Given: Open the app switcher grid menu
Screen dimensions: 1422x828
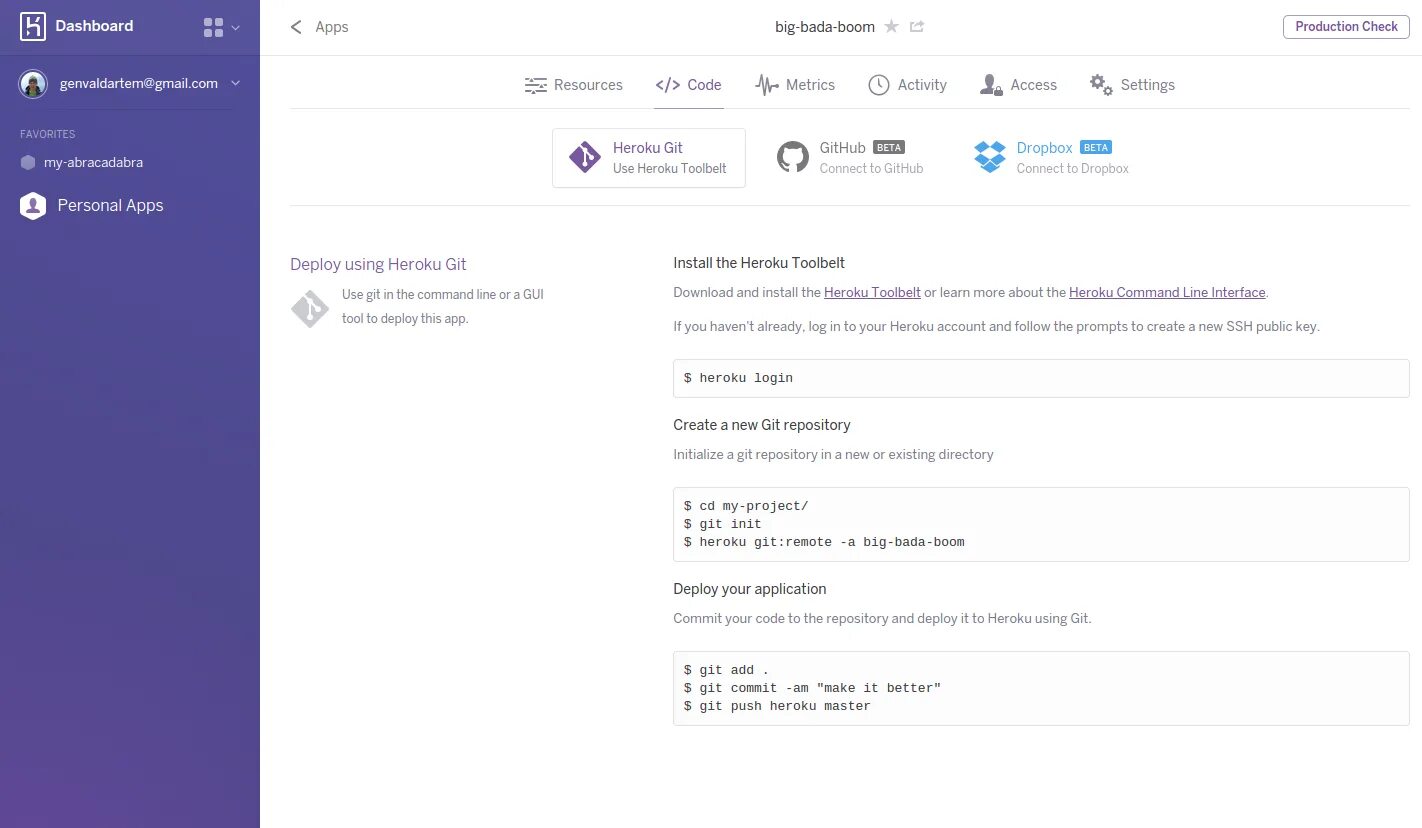Looking at the screenshot, I should click(x=214, y=27).
